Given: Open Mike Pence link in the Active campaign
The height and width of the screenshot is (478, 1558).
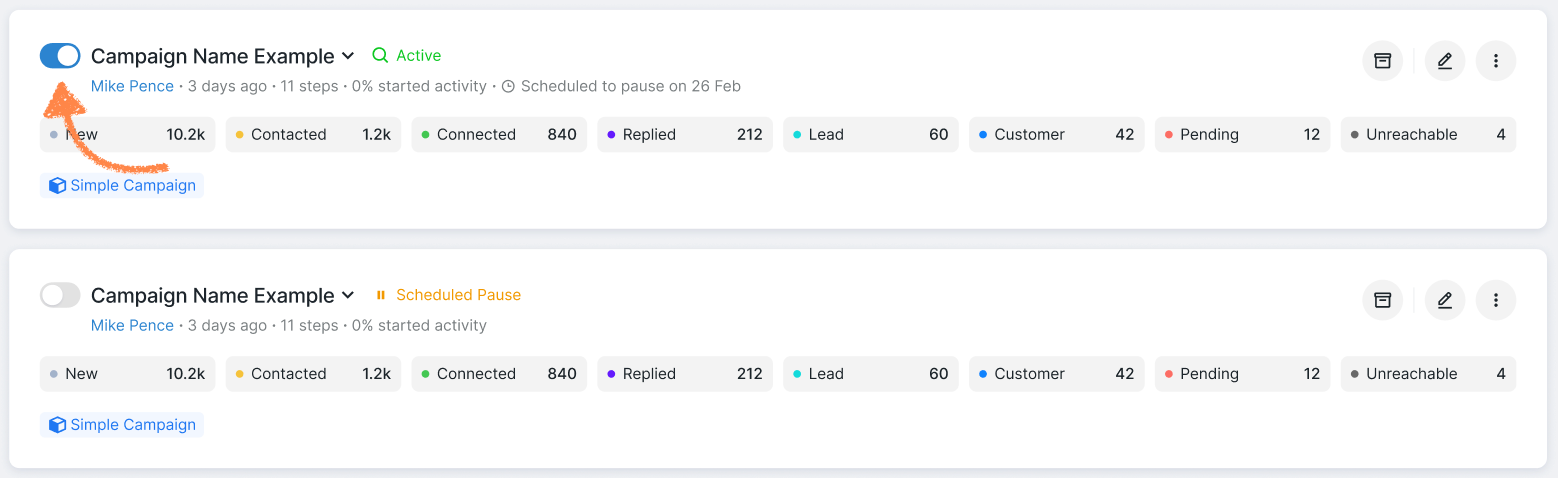Looking at the screenshot, I should click(x=132, y=86).
